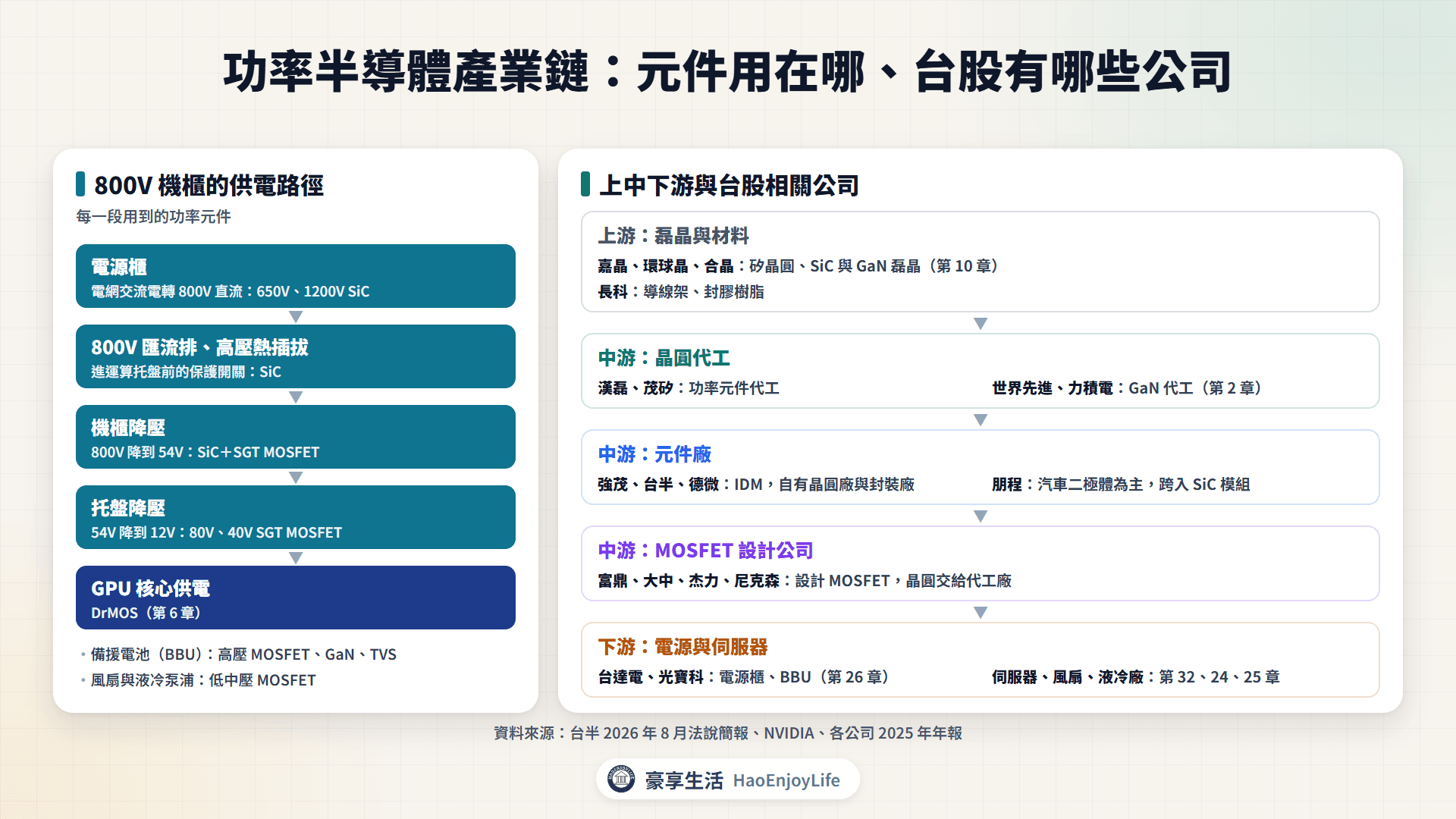The image size is (1456, 819).
Task: Select the 電源櫃 power path block
Action: 296,276
